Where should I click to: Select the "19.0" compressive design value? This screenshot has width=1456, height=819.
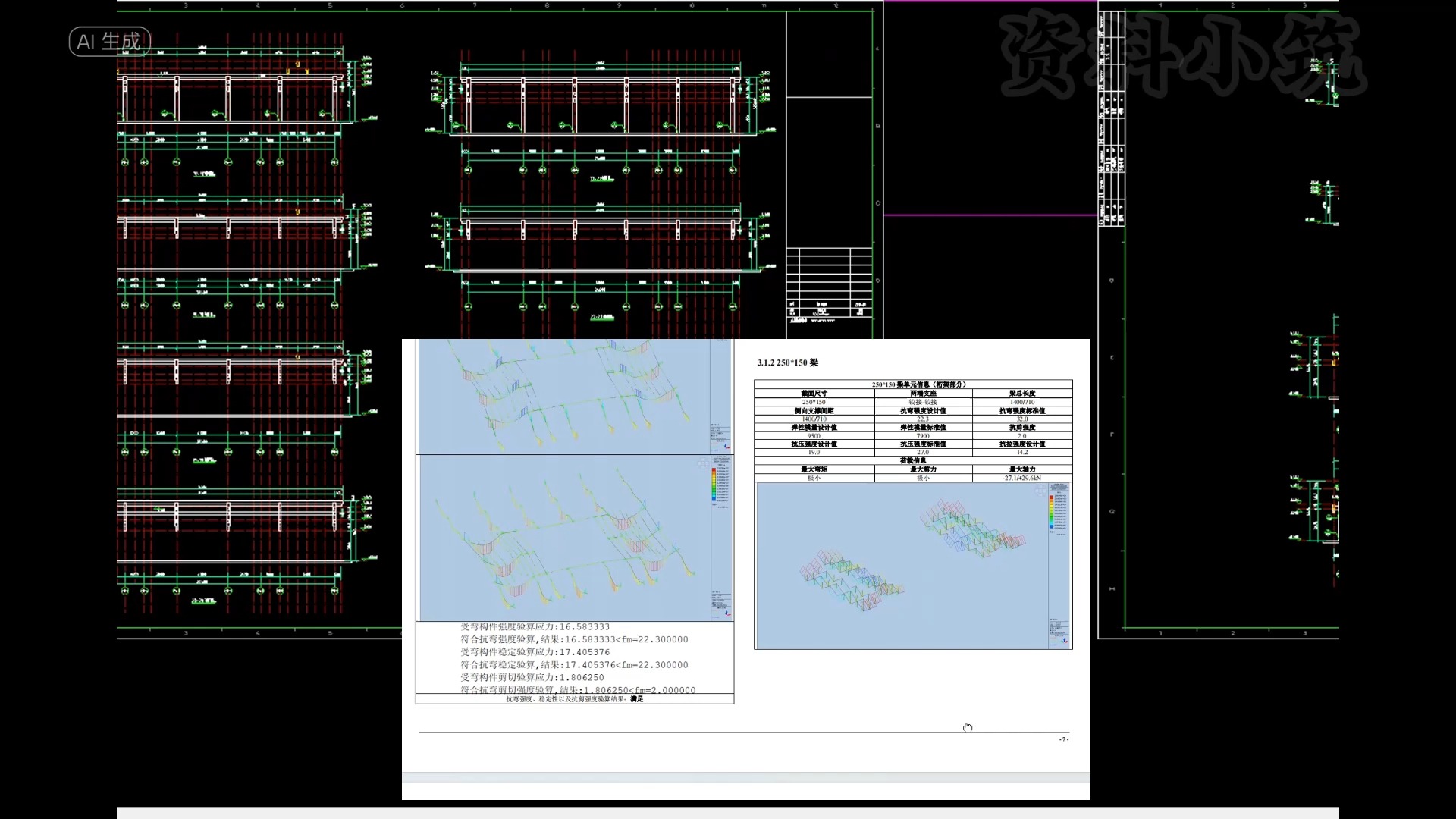(x=814, y=452)
